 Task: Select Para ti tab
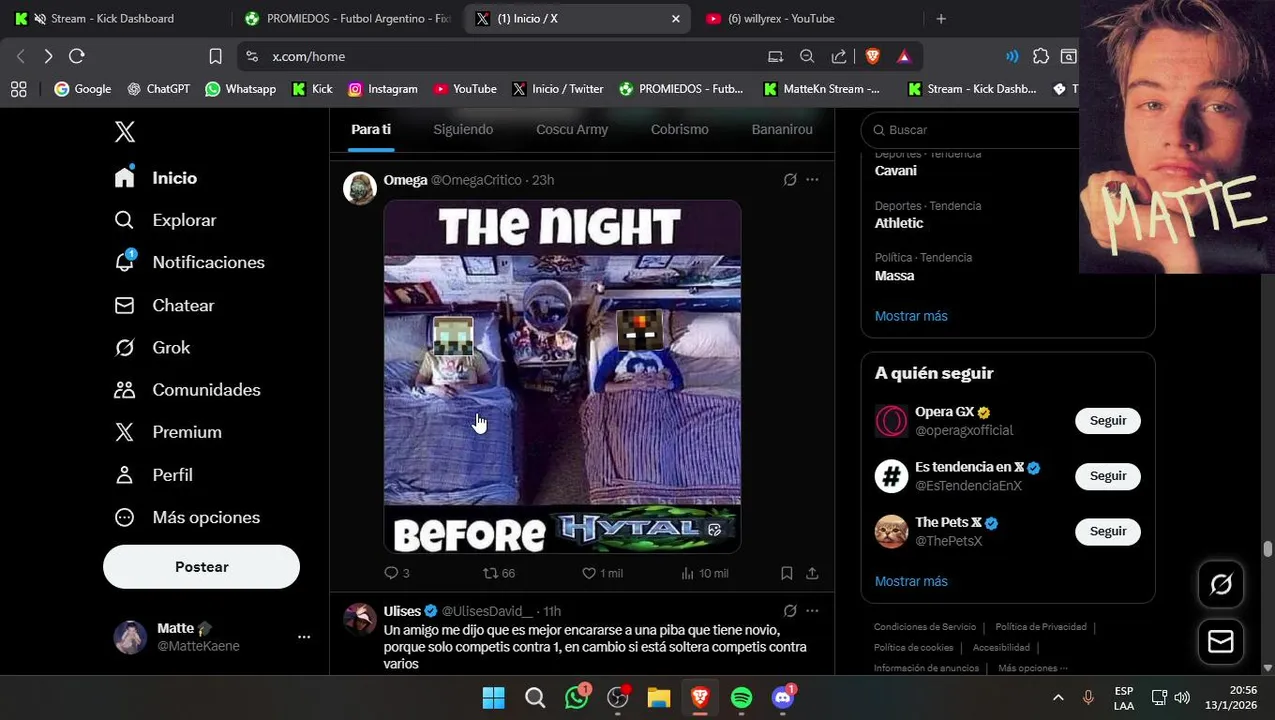point(371,130)
